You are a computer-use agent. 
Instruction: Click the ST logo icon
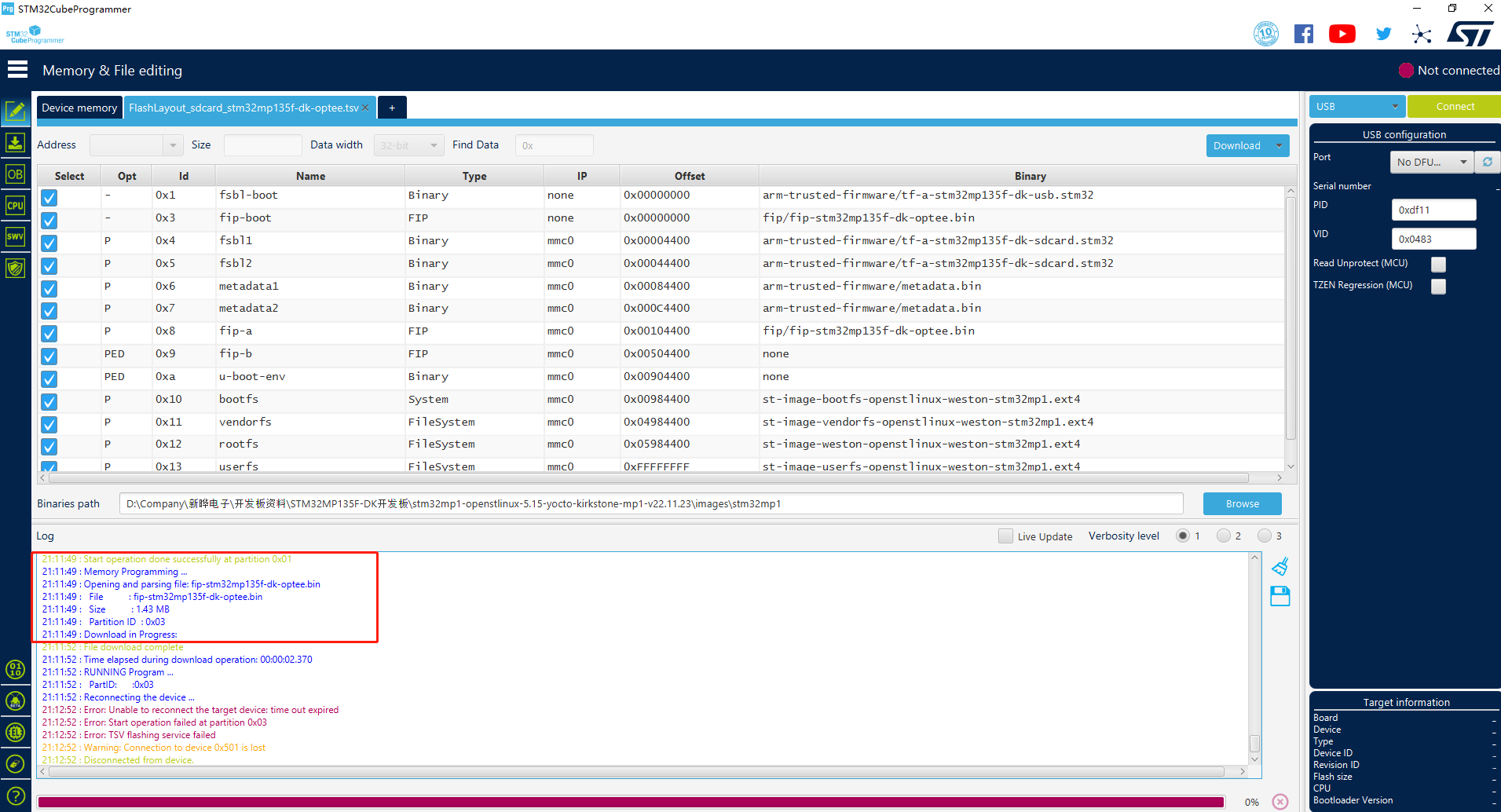(1470, 34)
